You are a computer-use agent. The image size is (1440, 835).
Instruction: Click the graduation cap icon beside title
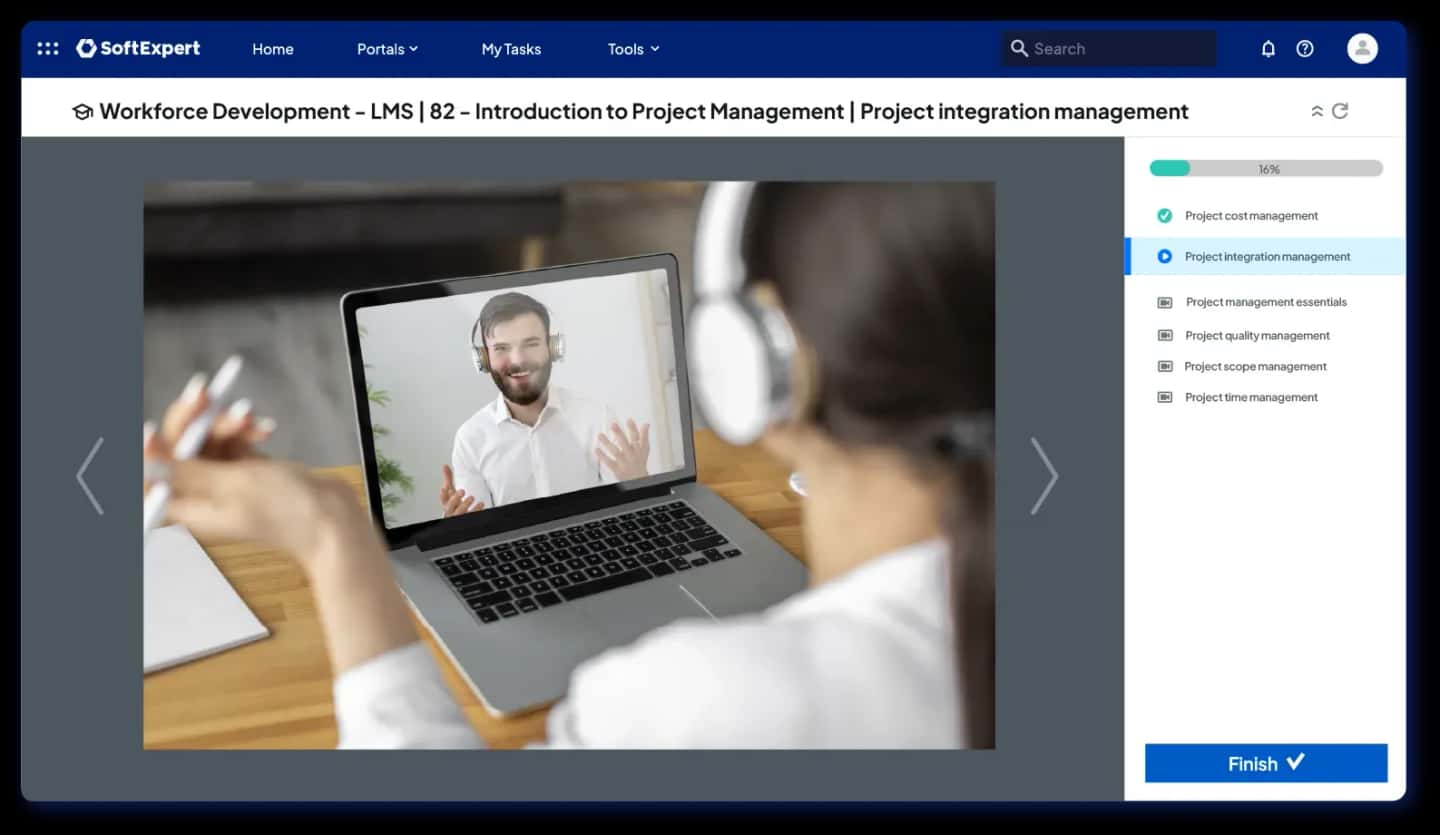pyautogui.click(x=82, y=112)
